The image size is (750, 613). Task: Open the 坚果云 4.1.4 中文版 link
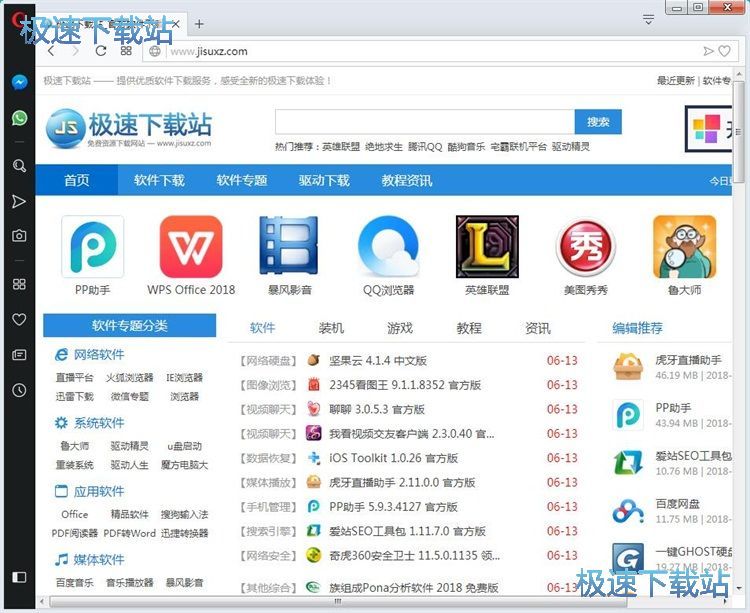coord(378,361)
